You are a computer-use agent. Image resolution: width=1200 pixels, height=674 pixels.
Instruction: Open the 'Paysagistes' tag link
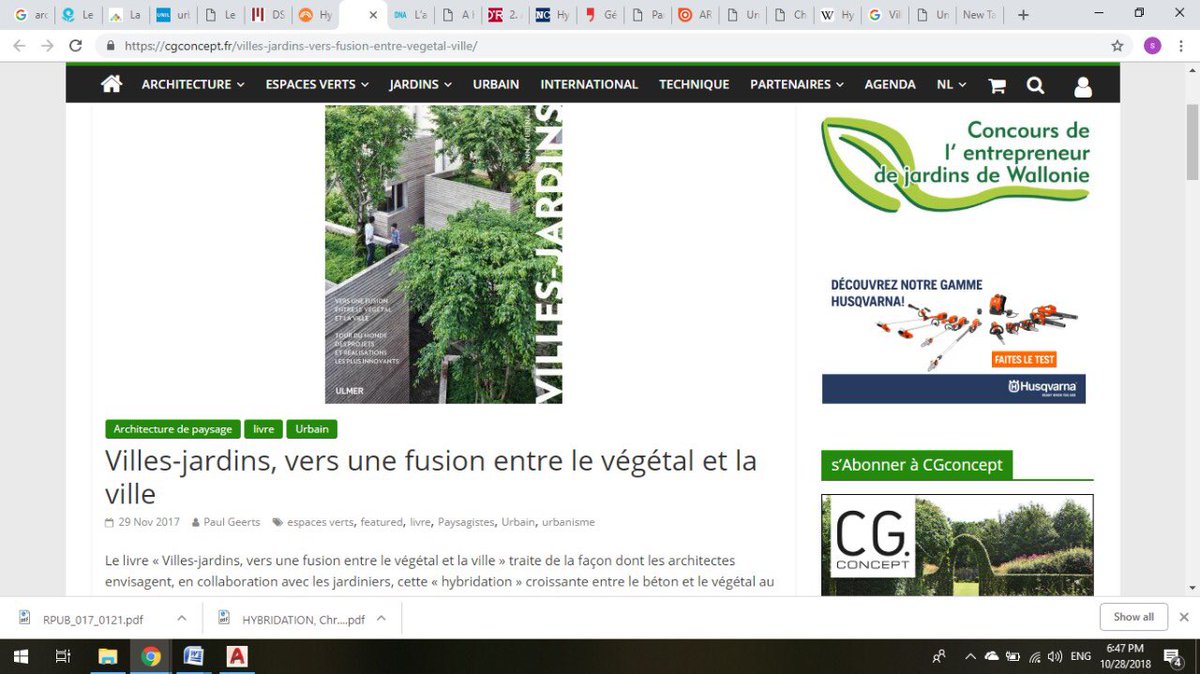pos(466,522)
